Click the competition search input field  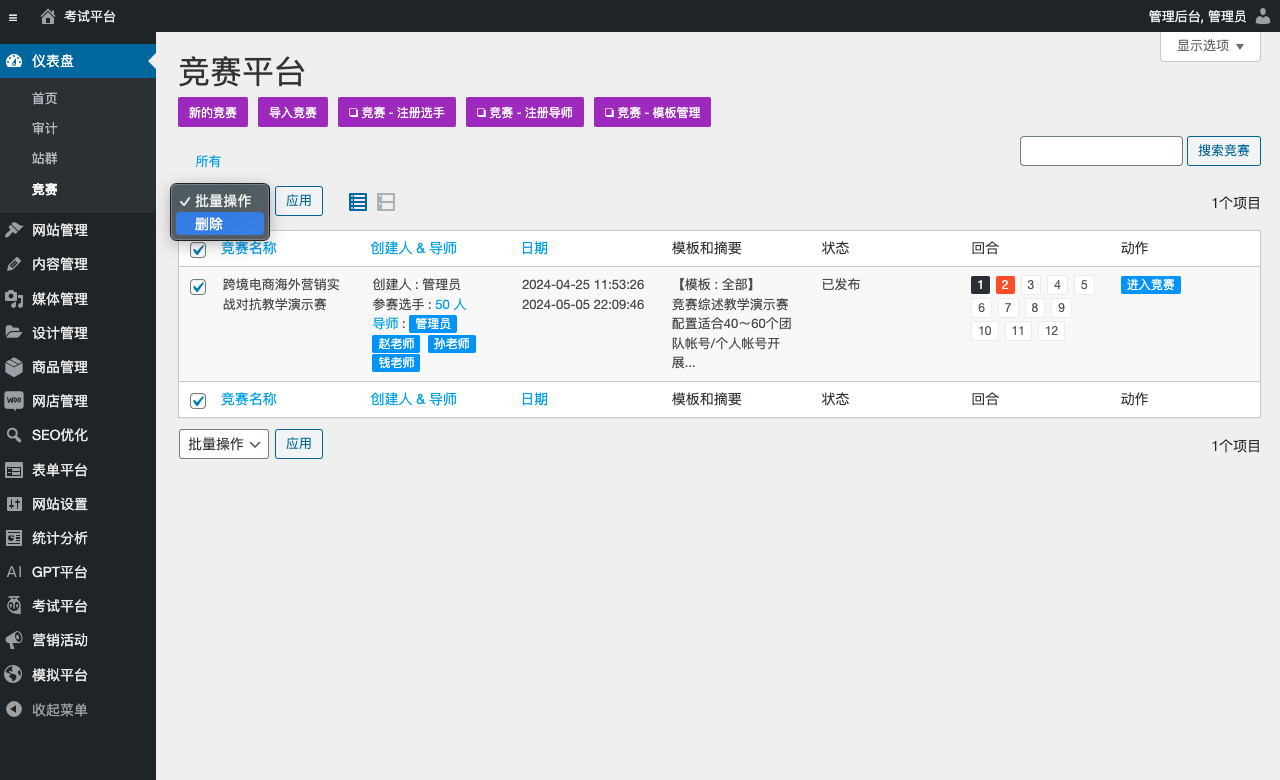pyautogui.click(x=1101, y=151)
